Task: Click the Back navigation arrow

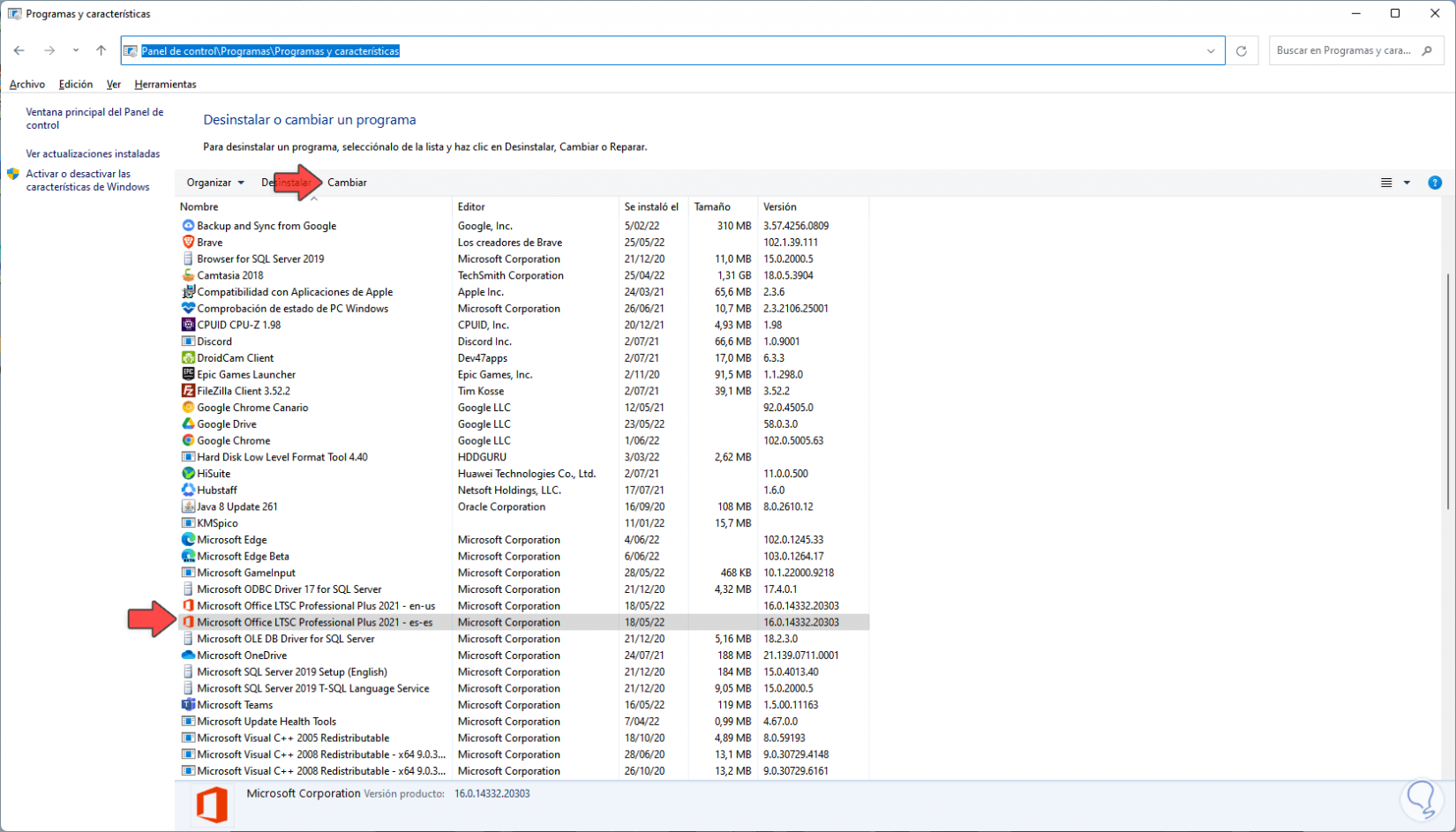Action: pos(19,51)
